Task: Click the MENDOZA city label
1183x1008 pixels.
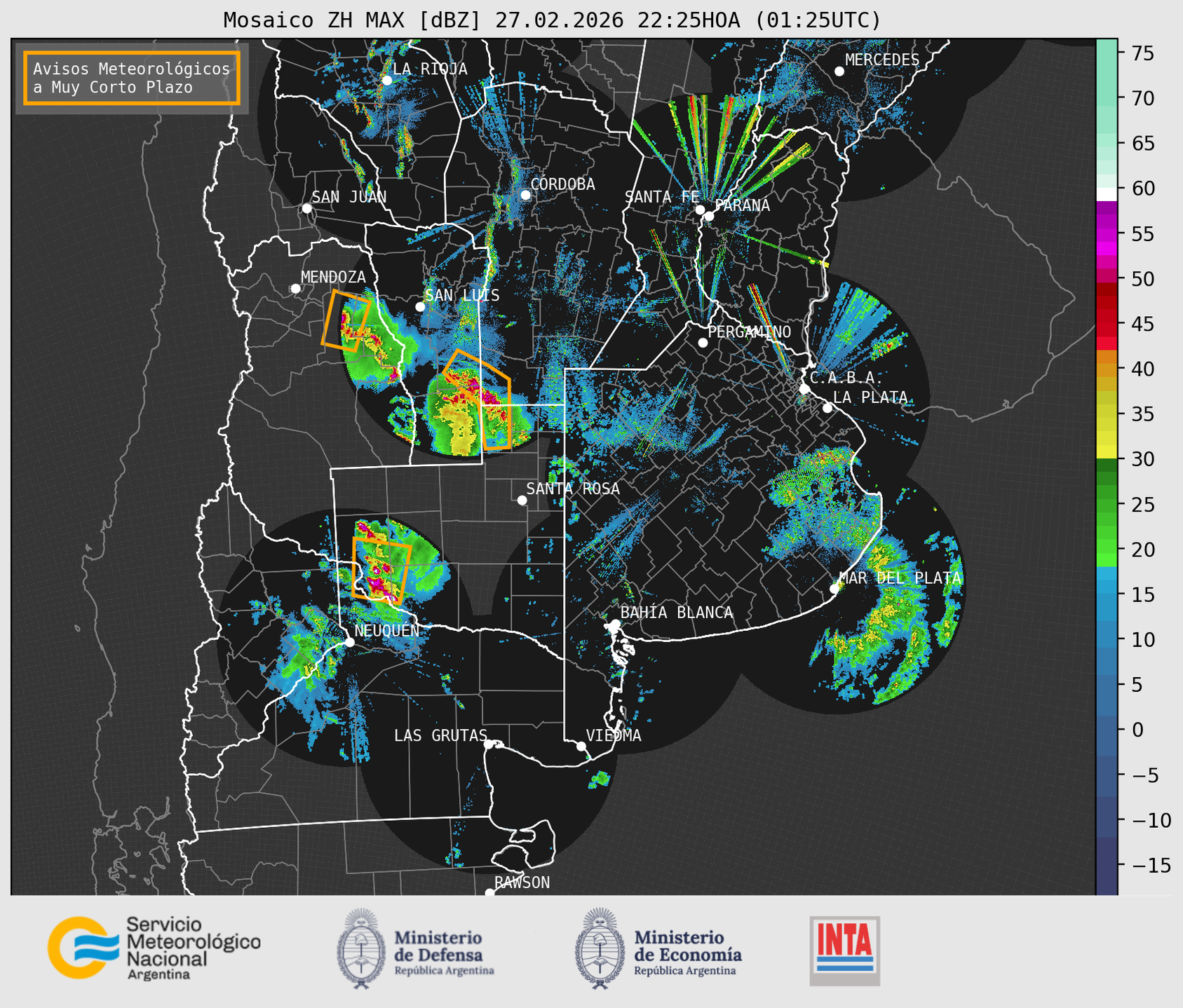Action: click(333, 277)
